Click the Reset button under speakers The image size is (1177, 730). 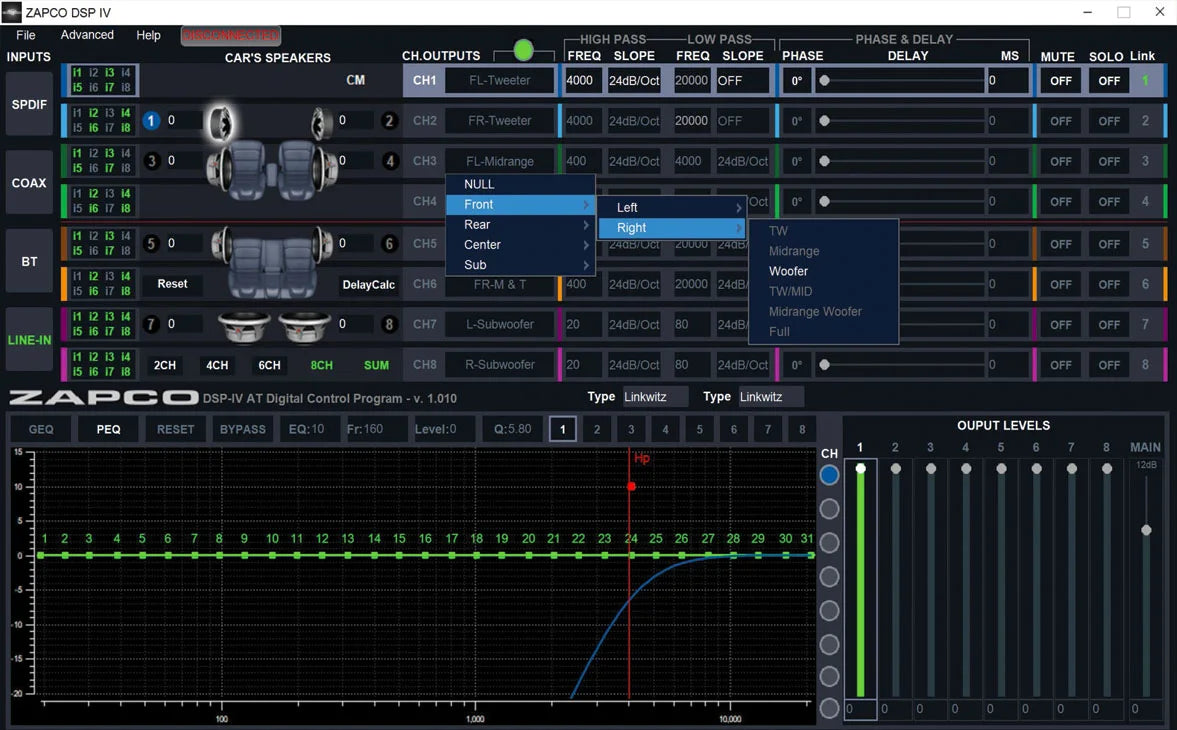[172, 284]
